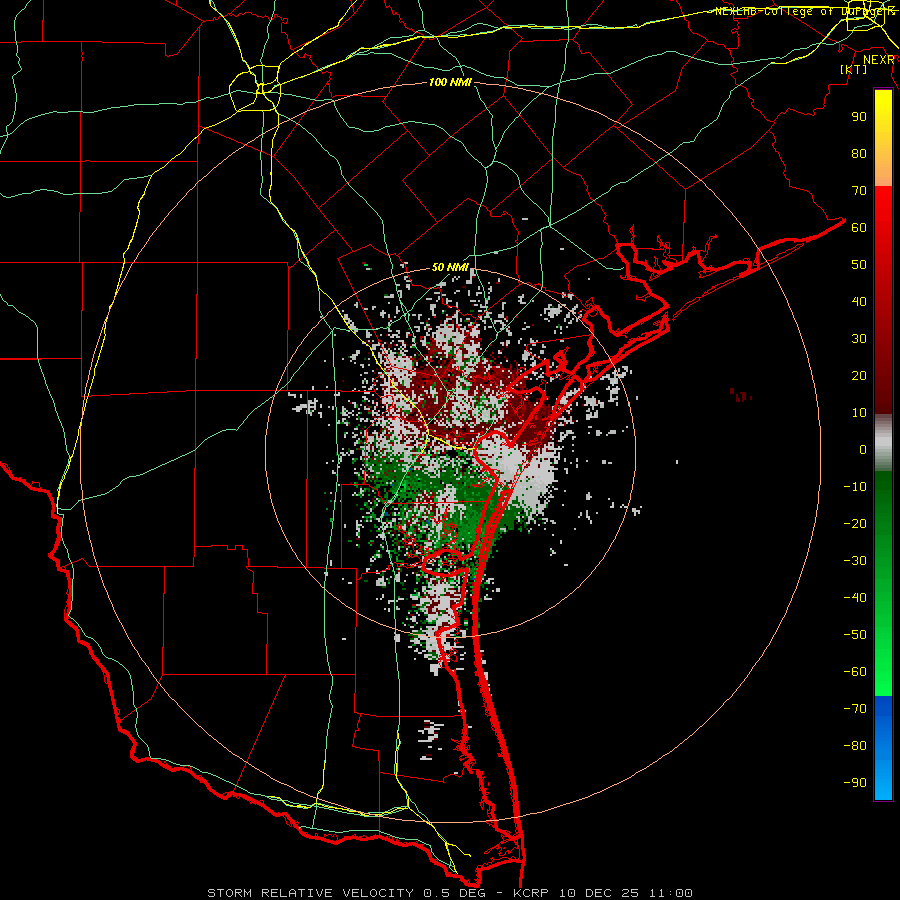This screenshot has width=900, height=900.
Task: Click the "-50" scale value
Action: tap(855, 635)
